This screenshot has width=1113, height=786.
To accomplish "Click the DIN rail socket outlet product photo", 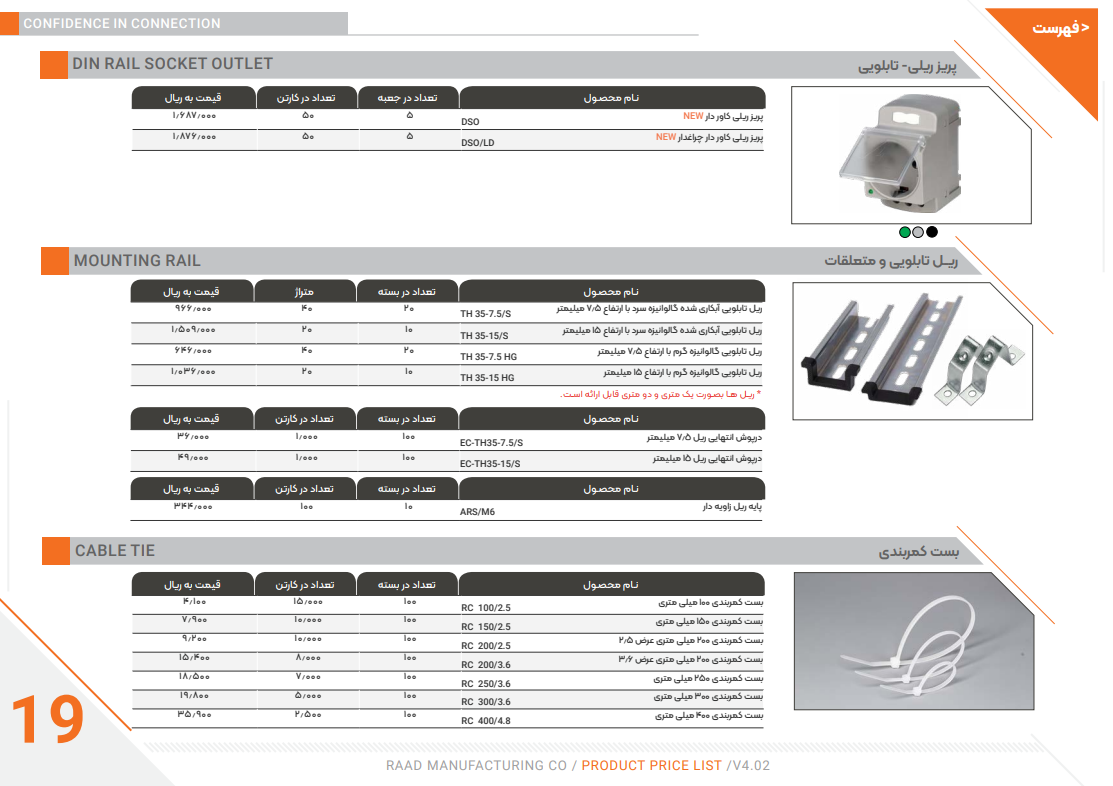I will pos(910,155).
